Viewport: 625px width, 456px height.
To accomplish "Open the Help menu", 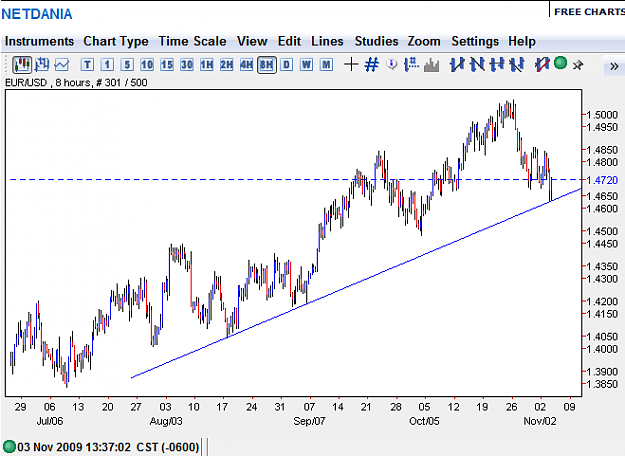I will point(521,41).
